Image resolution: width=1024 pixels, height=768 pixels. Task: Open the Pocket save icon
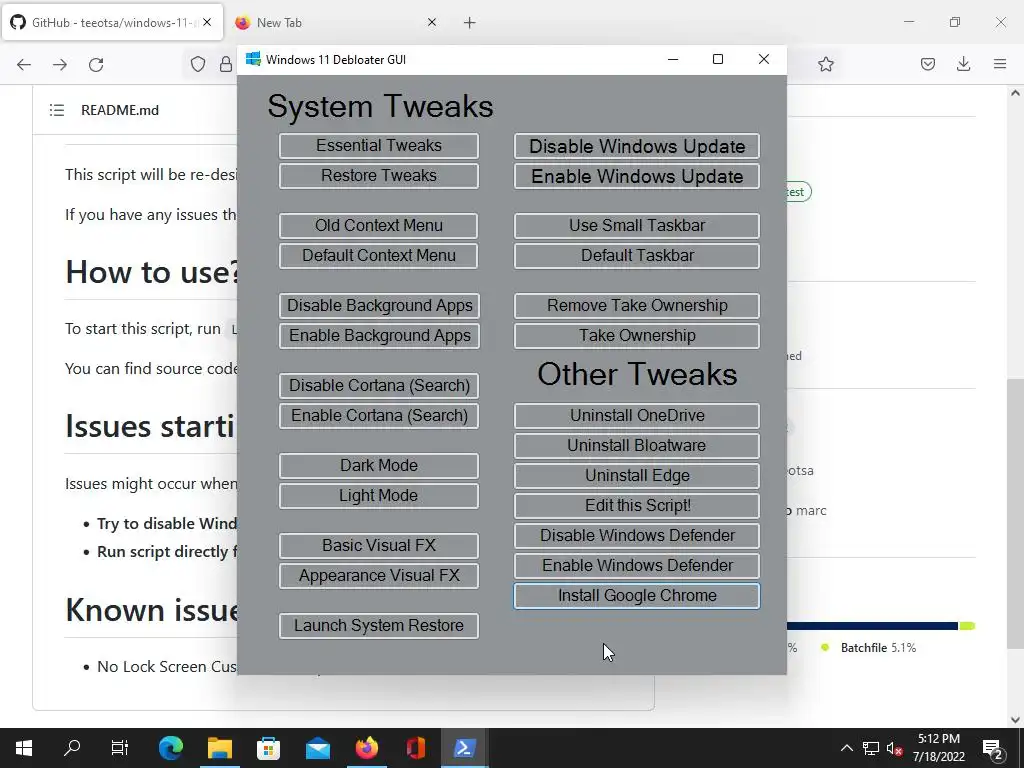(928, 64)
